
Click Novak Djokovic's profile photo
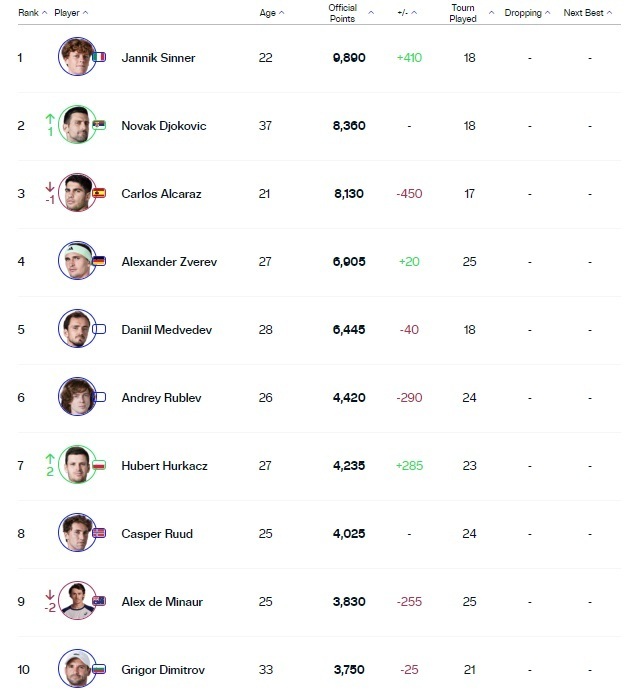76,125
